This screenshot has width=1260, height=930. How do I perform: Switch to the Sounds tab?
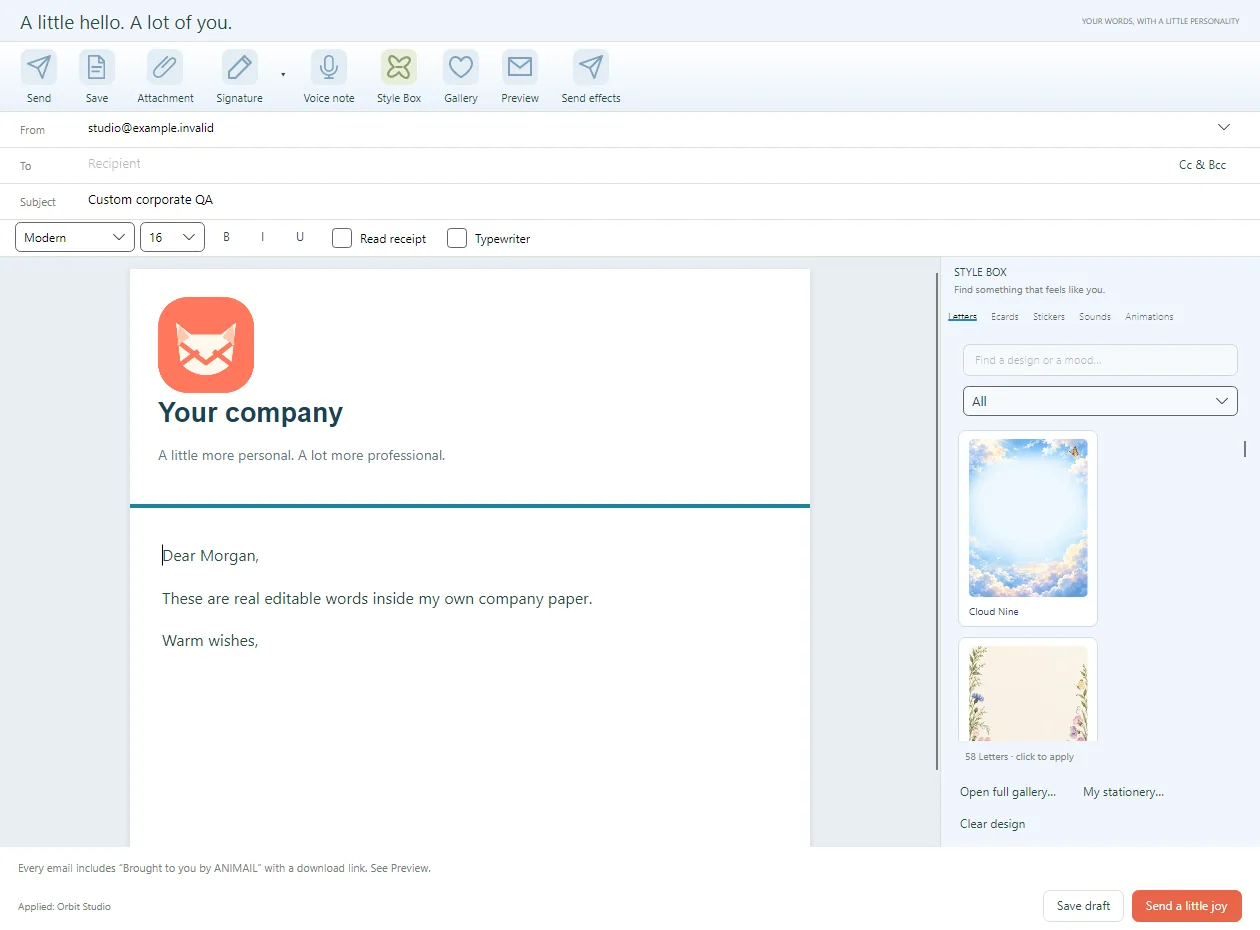click(x=1095, y=317)
